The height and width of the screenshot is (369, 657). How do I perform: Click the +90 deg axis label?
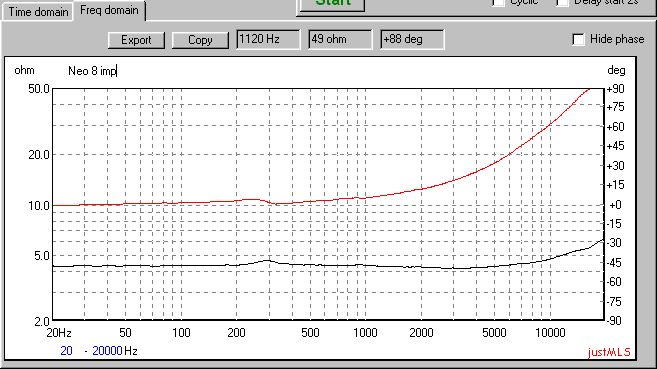[616, 89]
